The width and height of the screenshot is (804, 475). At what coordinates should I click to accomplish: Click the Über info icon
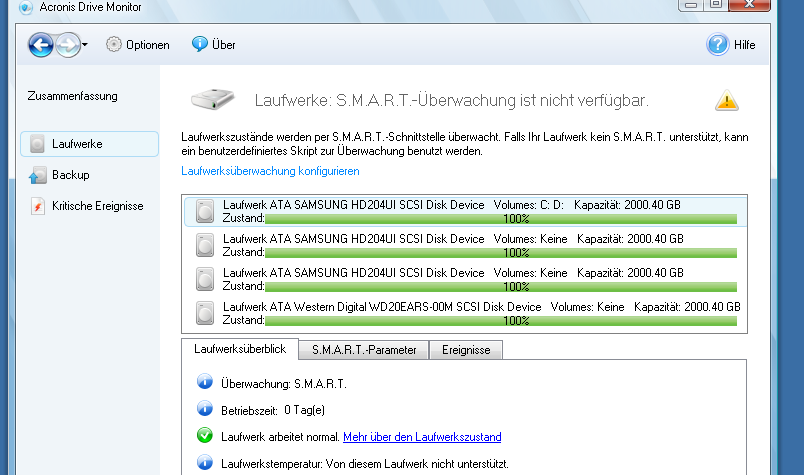(x=199, y=44)
